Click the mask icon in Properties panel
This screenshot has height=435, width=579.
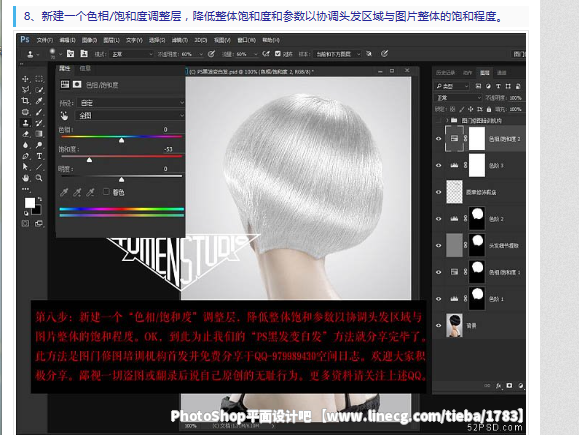pos(77,85)
